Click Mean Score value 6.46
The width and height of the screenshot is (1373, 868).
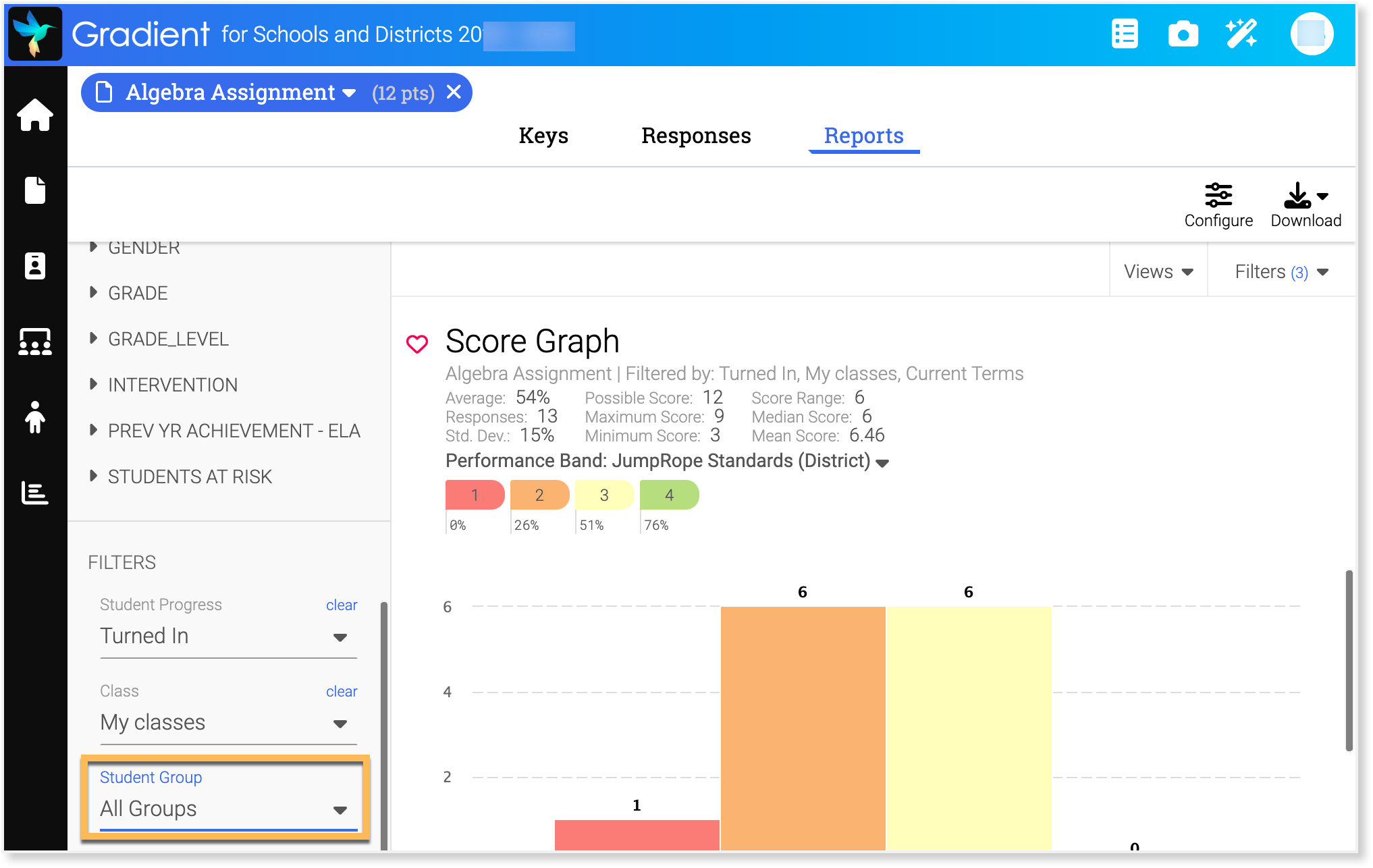coord(867,435)
